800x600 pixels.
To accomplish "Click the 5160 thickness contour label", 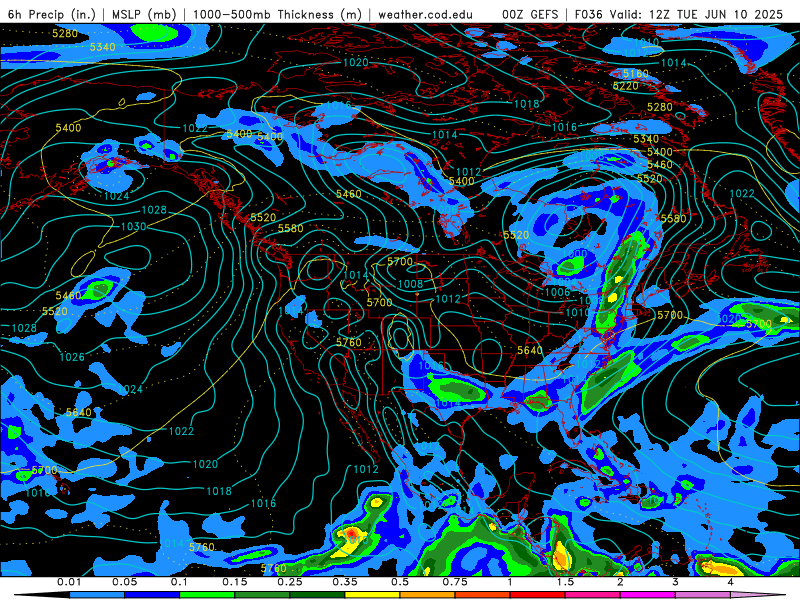I will pos(636,74).
